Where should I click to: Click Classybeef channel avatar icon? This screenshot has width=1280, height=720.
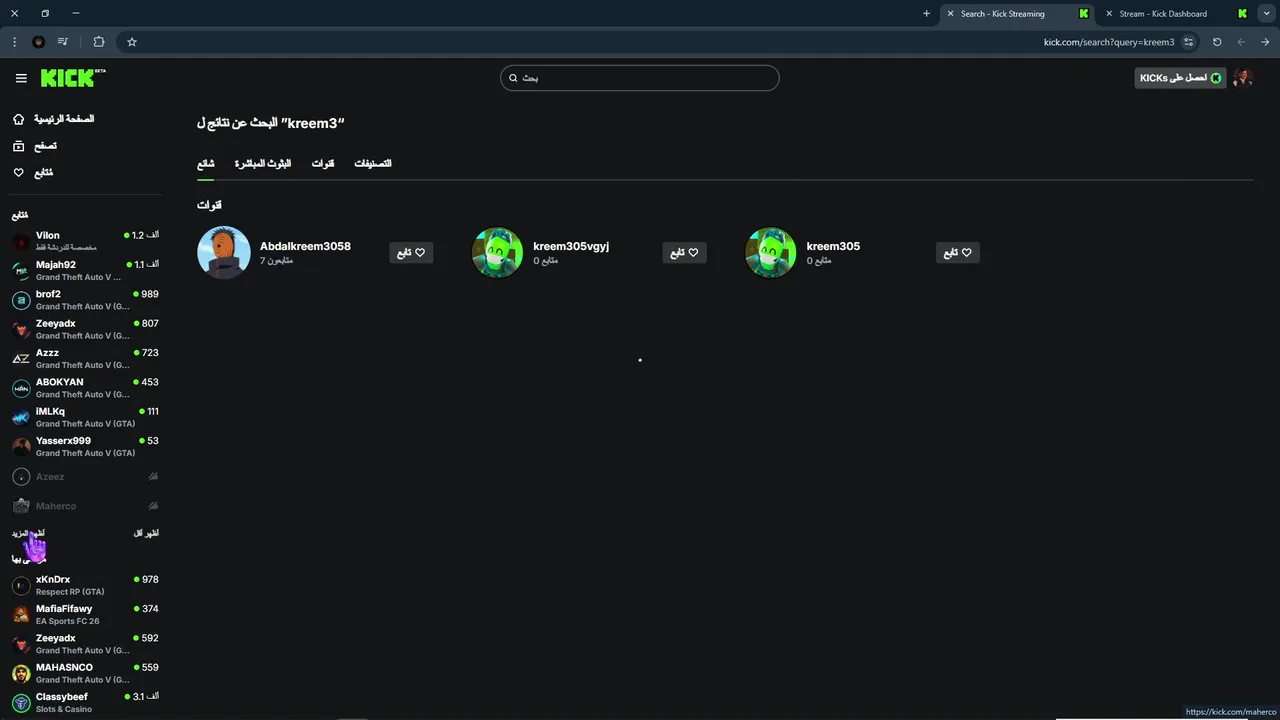(21, 703)
